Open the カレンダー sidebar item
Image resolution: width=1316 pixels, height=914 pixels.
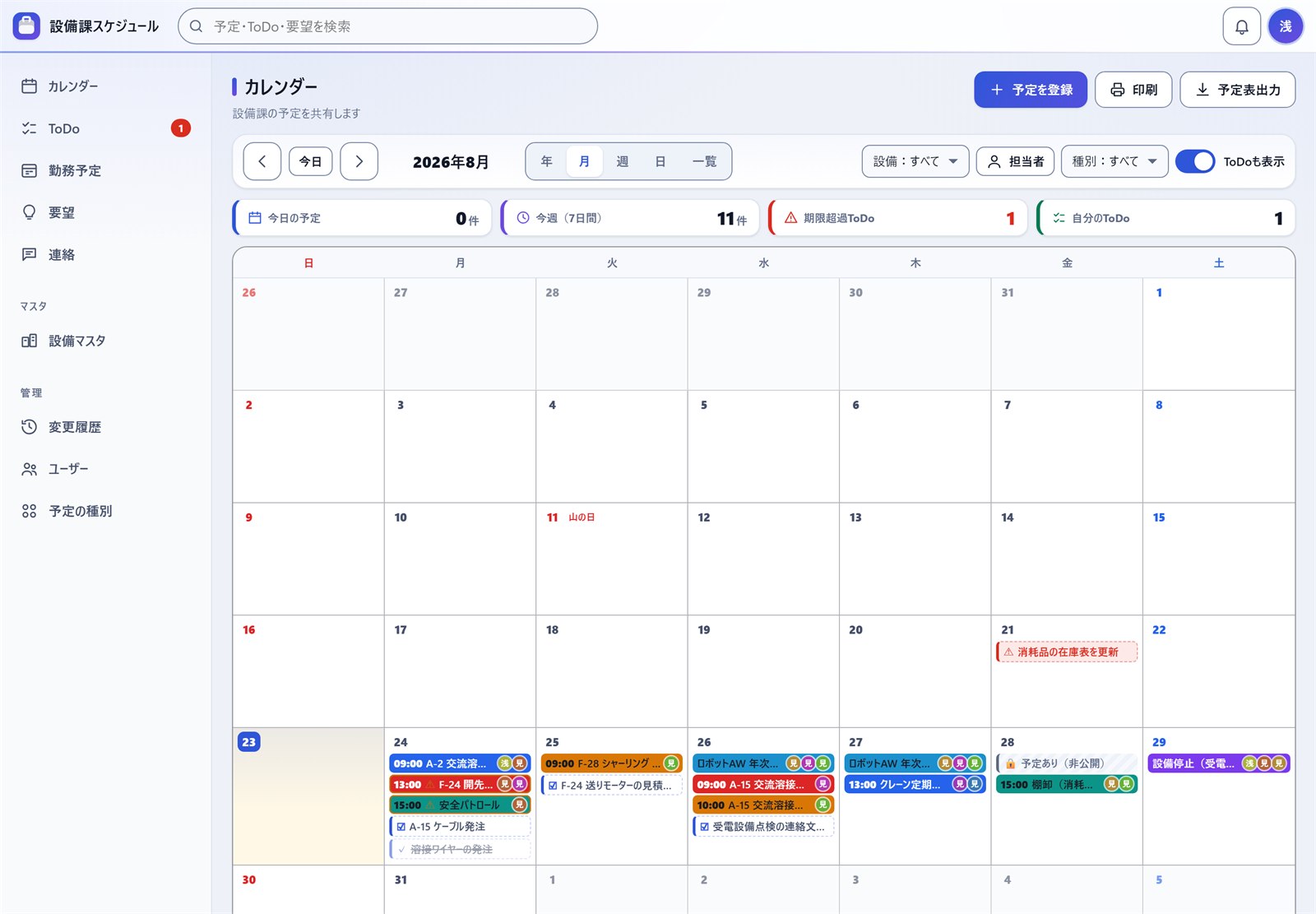click(x=105, y=86)
